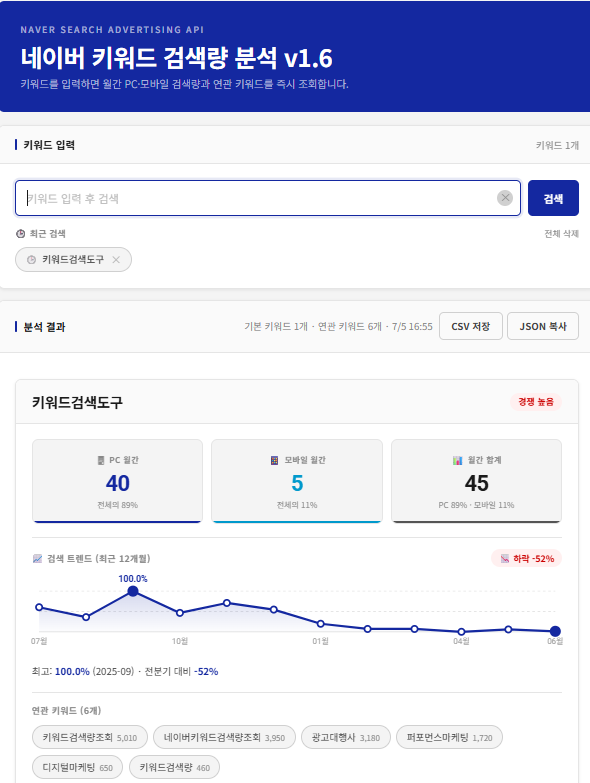This screenshot has height=783, width=590.
Task: Click the 네이버 키워드 검색량 분석 v1.6 title
Action: click(177, 58)
